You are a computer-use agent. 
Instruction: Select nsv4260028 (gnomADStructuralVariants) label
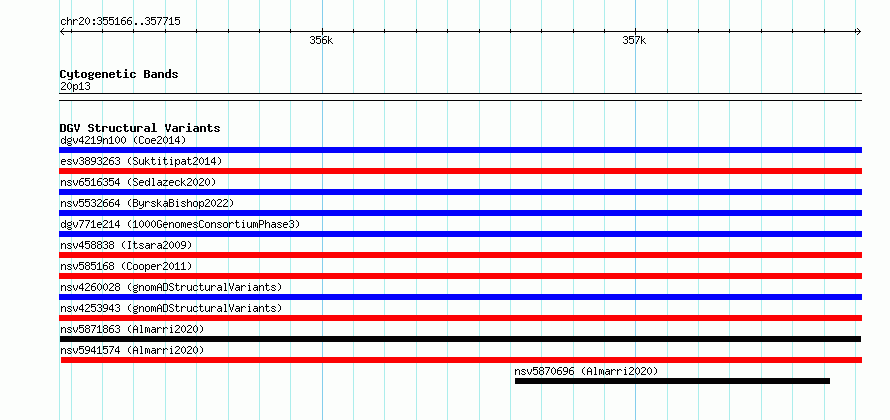click(171, 287)
